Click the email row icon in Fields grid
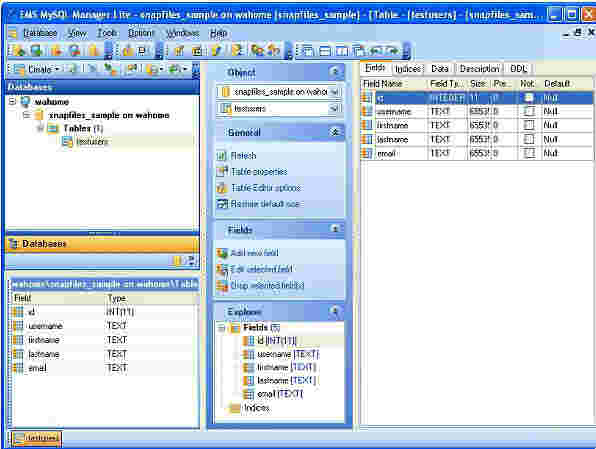Screen dimensions: 596x449 (x=367, y=154)
